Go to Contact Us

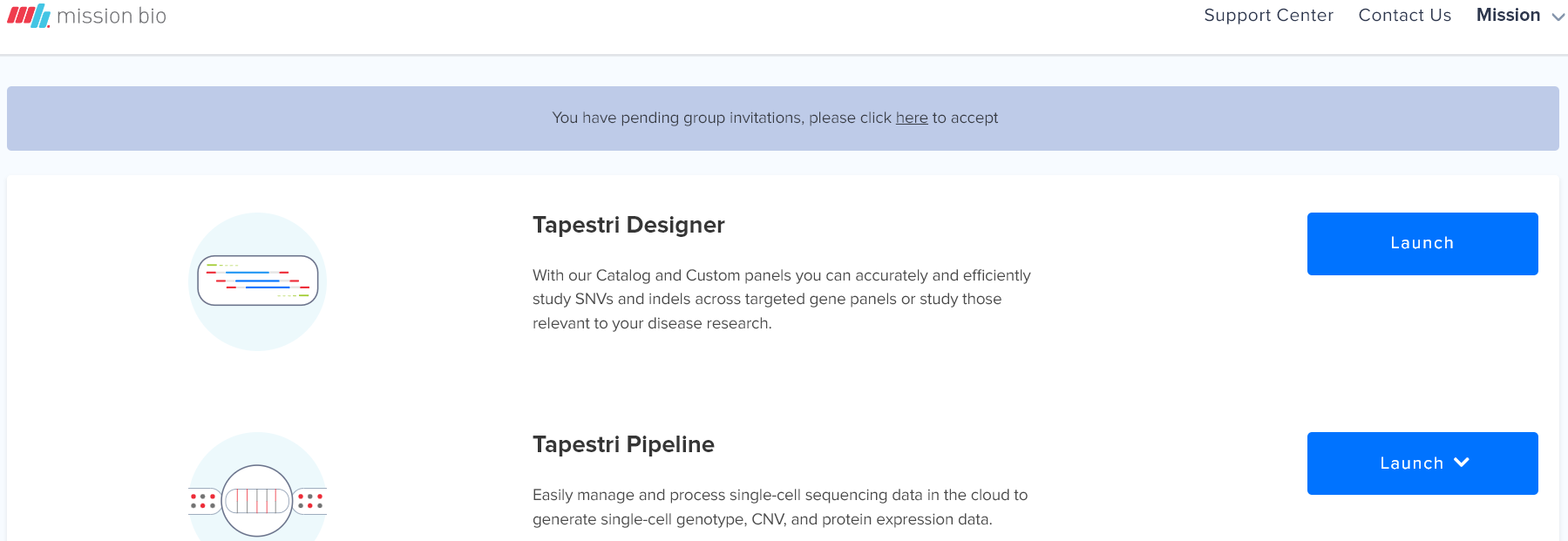[x=1404, y=15]
